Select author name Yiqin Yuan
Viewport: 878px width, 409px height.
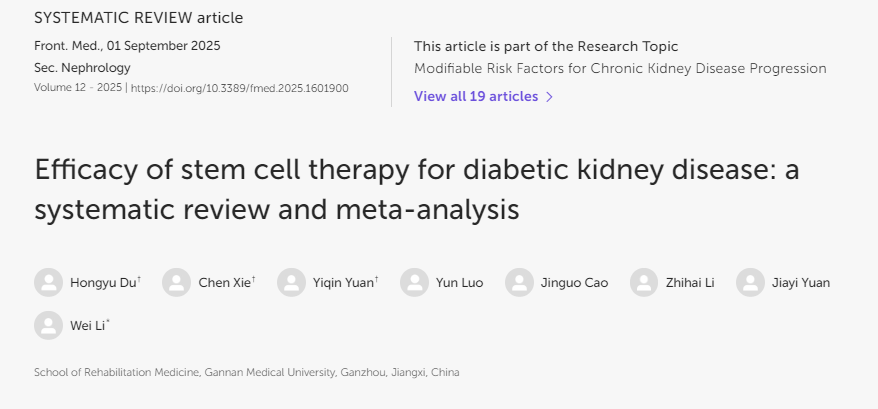[341, 282]
